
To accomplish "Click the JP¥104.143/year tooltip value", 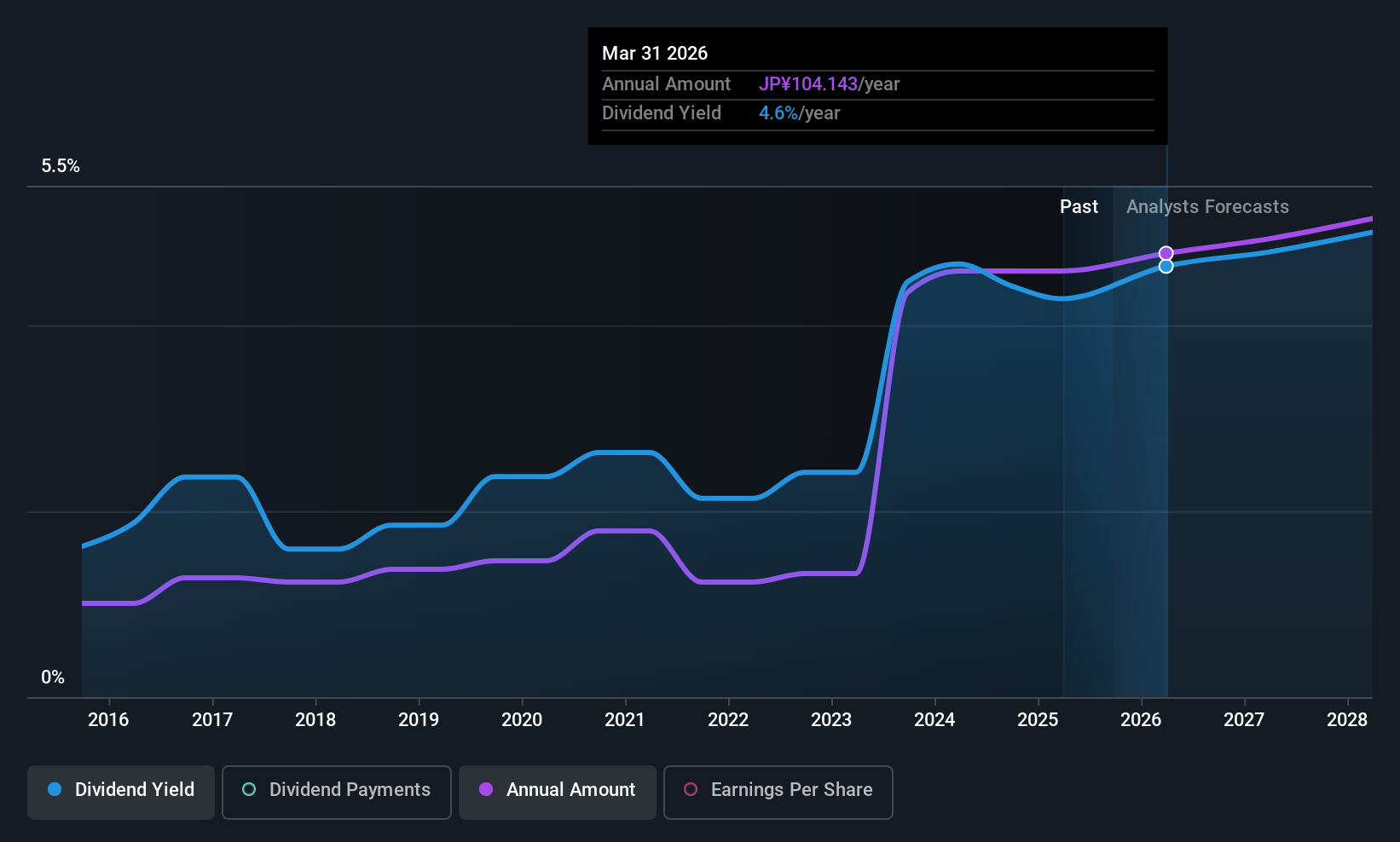I will pyautogui.click(x=830, y=84).
